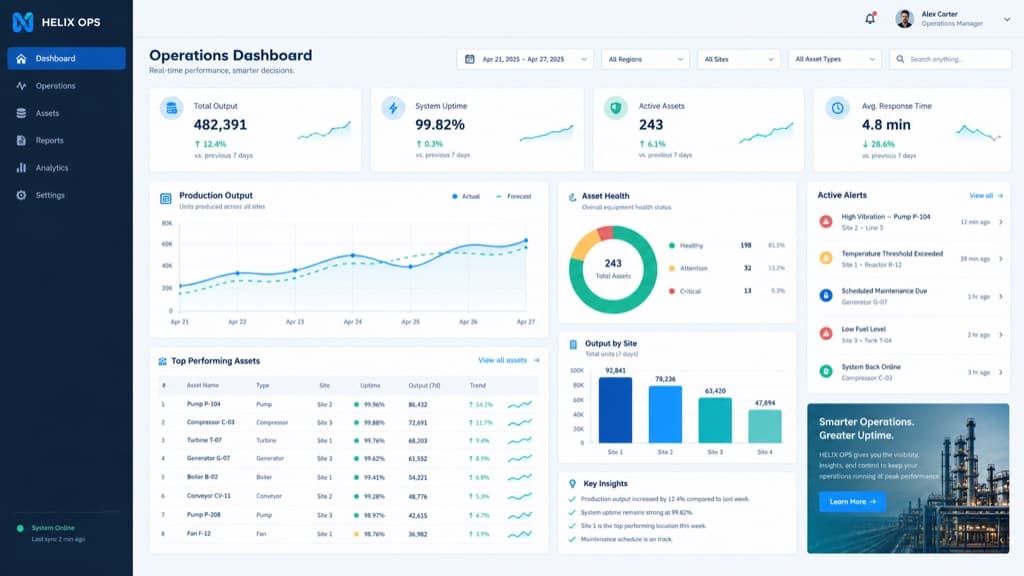
Task: Click the Output by Site panel icon
Action: click(573, 345)
